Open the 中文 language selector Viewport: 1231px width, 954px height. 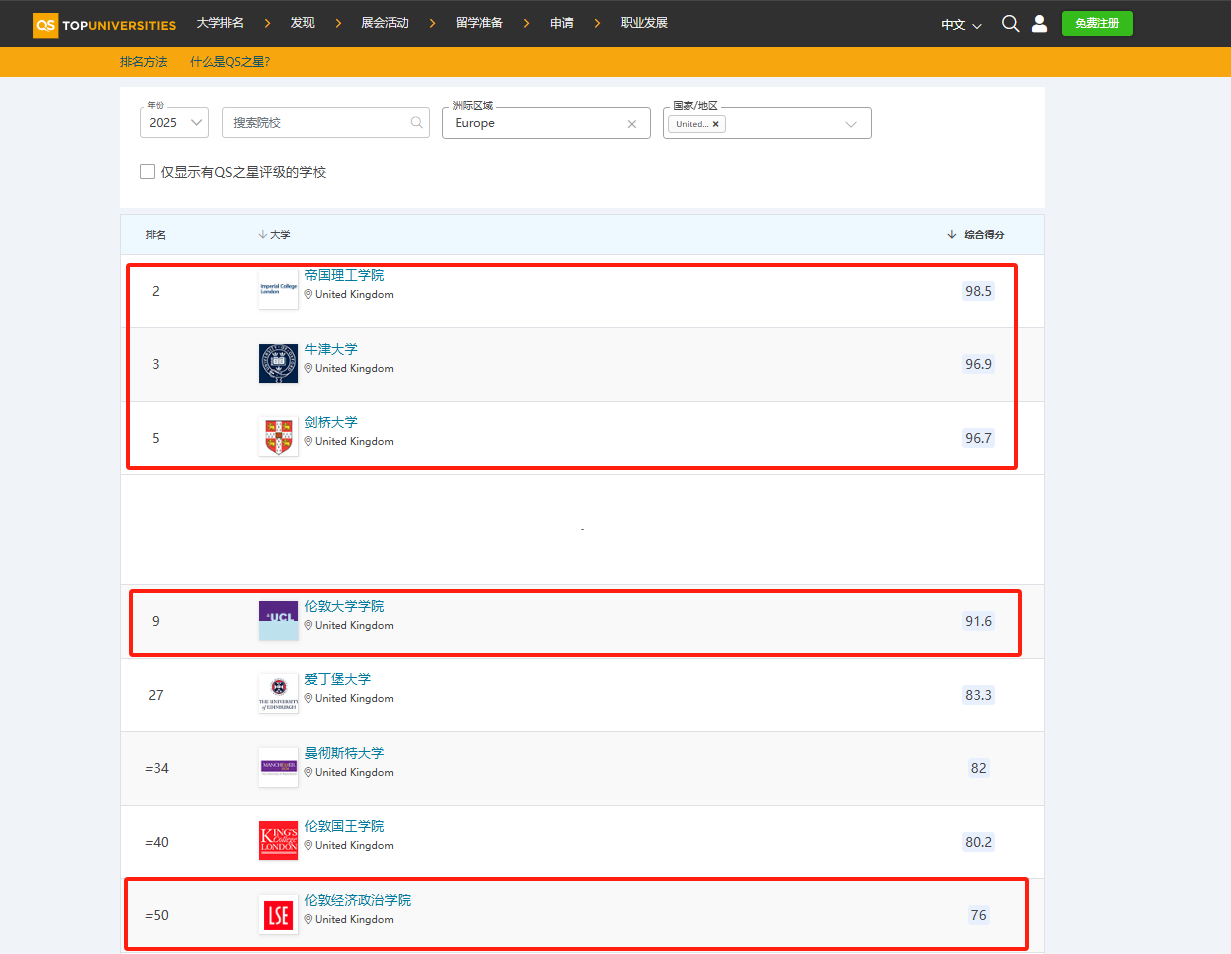[961, 25]
